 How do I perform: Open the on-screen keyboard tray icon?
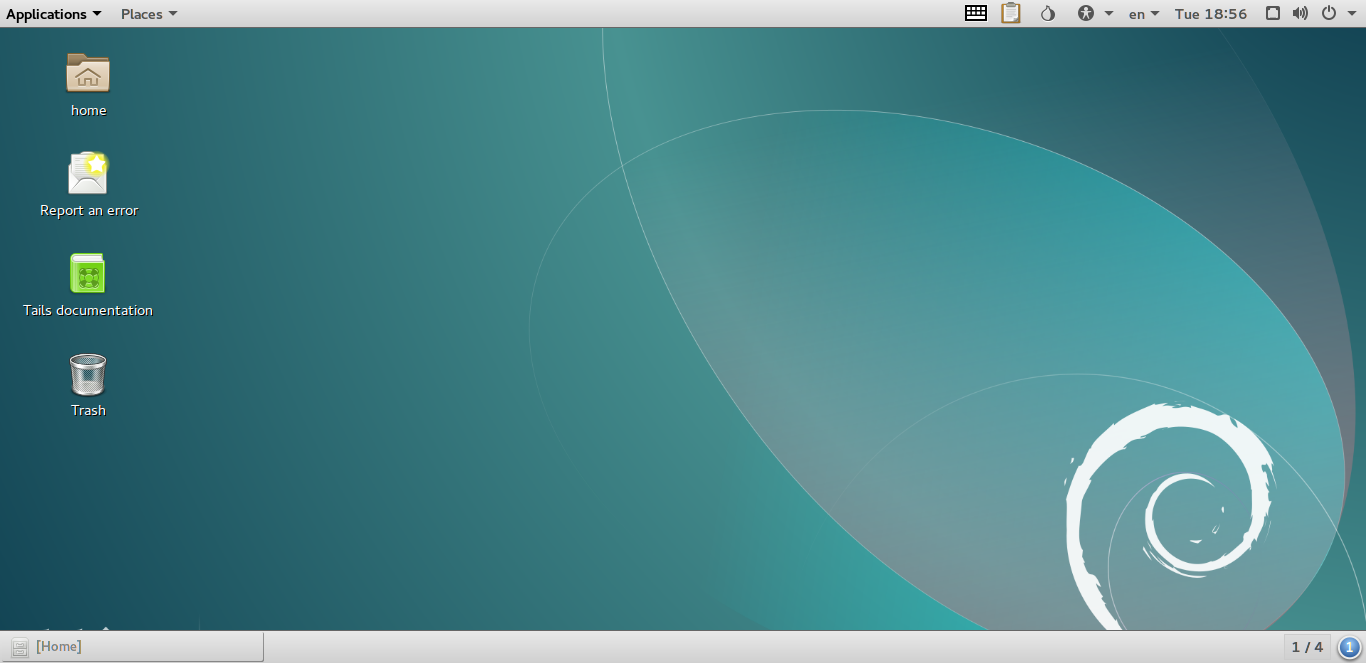tap(976, 14)
